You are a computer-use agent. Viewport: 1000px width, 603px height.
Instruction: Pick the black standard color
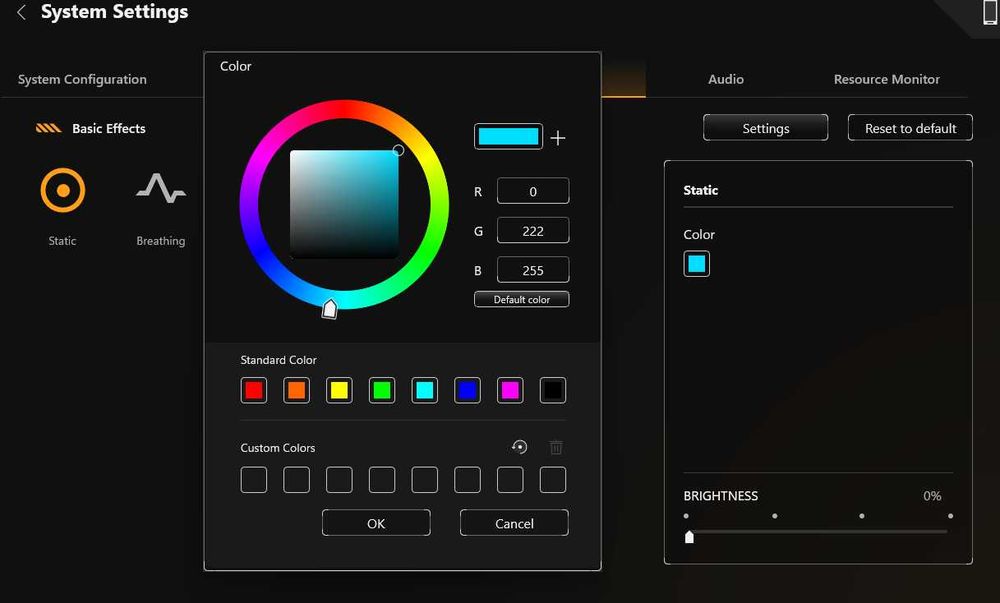[553, 390]
